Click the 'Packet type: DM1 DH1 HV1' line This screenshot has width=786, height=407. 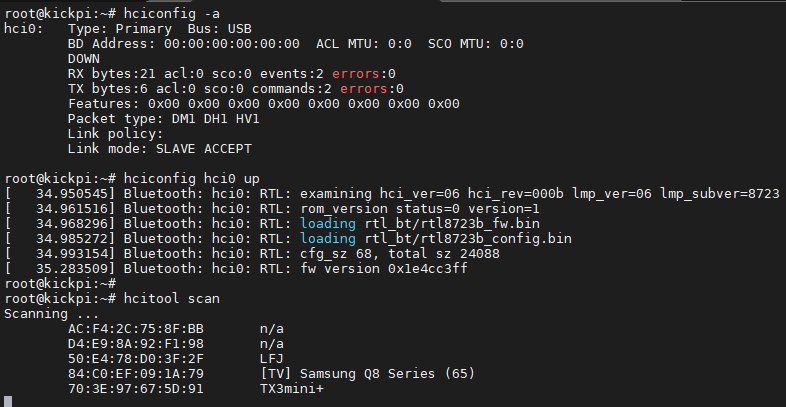coord(163,118)
